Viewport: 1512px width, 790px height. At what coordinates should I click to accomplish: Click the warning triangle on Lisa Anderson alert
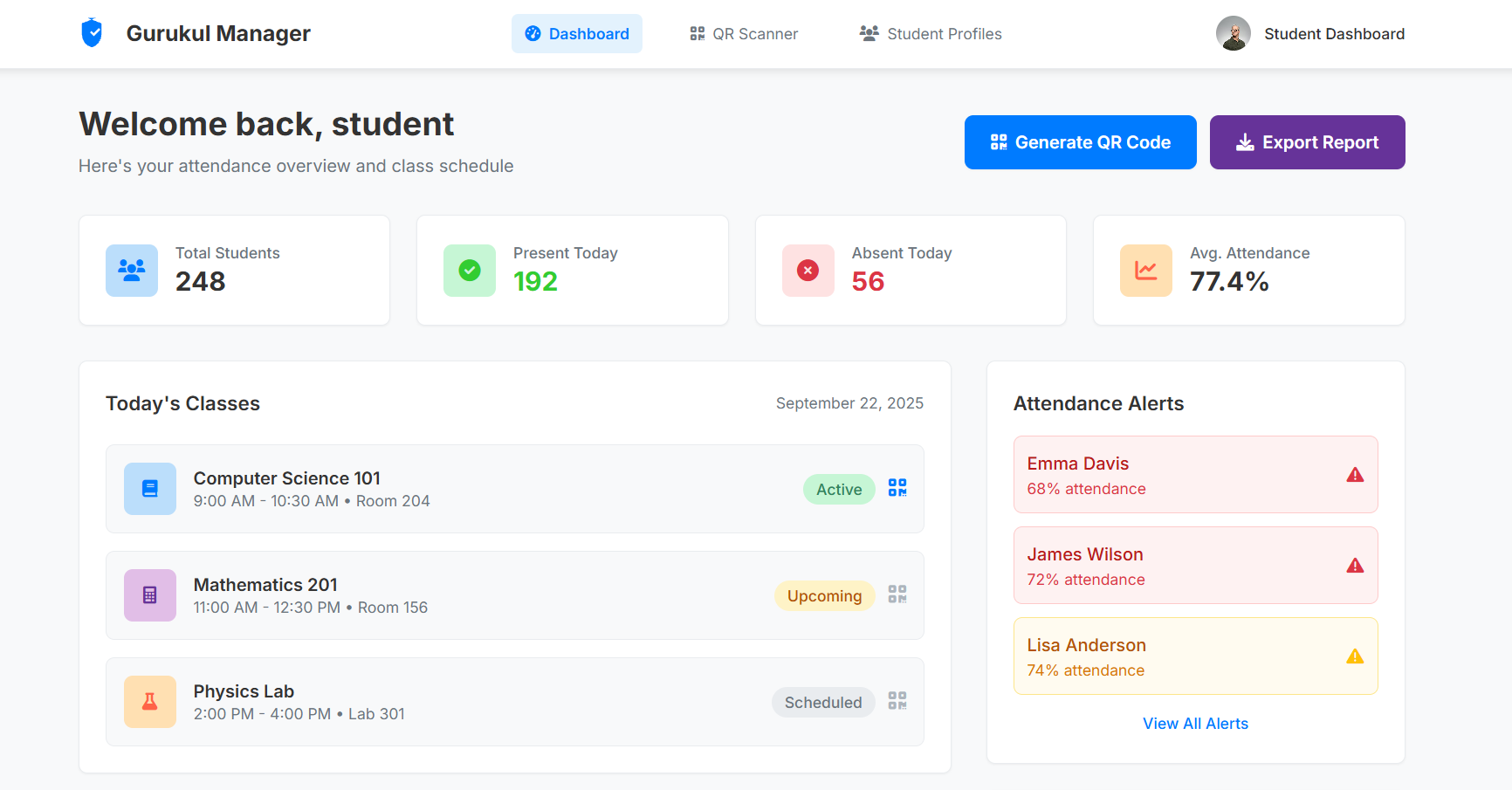pos(1355,656)
